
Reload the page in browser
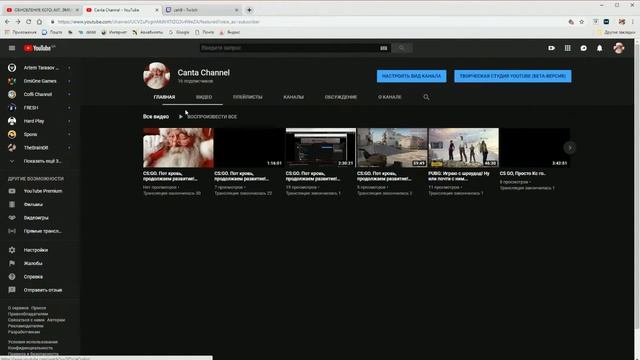tap(29, 22)
